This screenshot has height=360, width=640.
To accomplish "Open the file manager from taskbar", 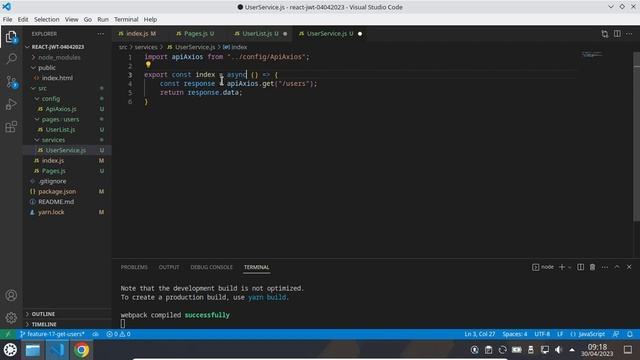I will point(33,350).
